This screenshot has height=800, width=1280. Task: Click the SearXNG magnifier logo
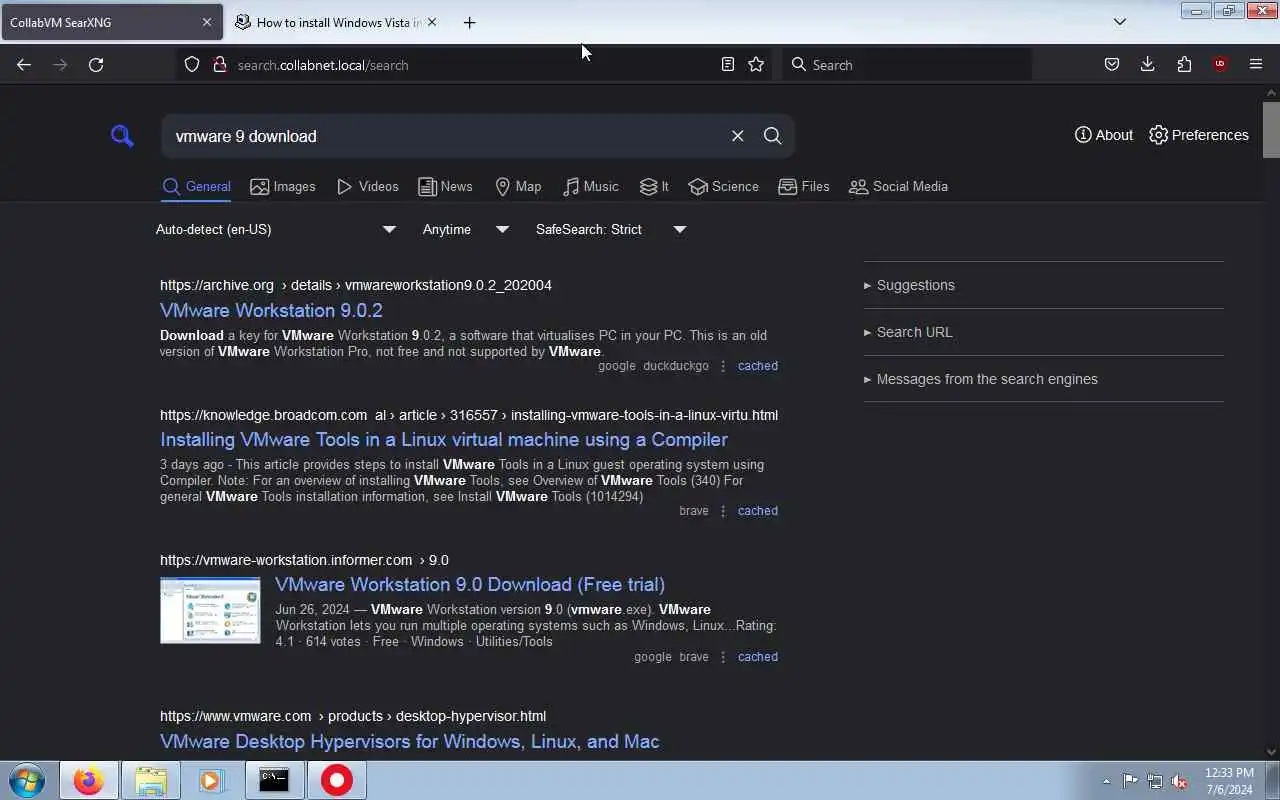pyautogui.click(x=122, y=135)
